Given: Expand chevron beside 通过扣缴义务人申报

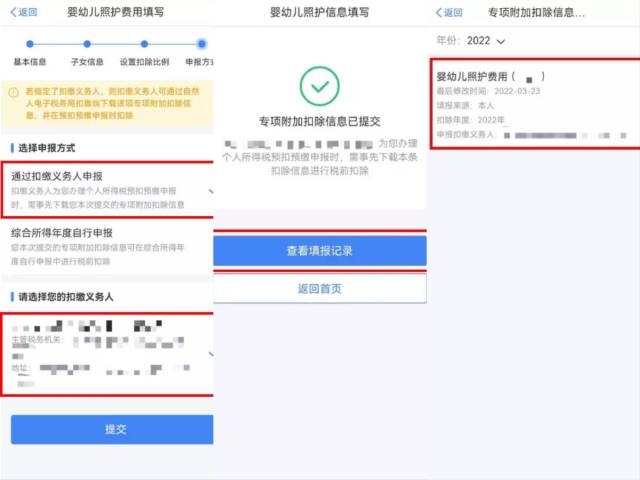Looking at the screenshot, I should [x=211, y=191].
